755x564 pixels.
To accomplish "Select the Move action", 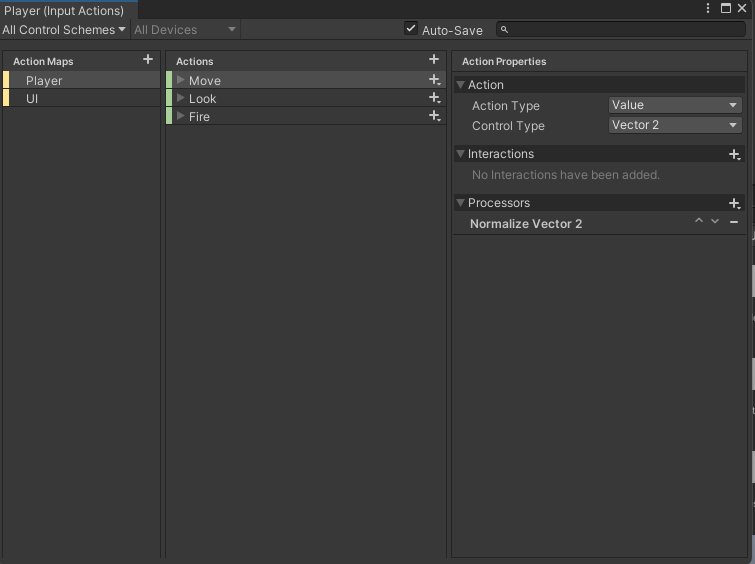I will 306,80.
